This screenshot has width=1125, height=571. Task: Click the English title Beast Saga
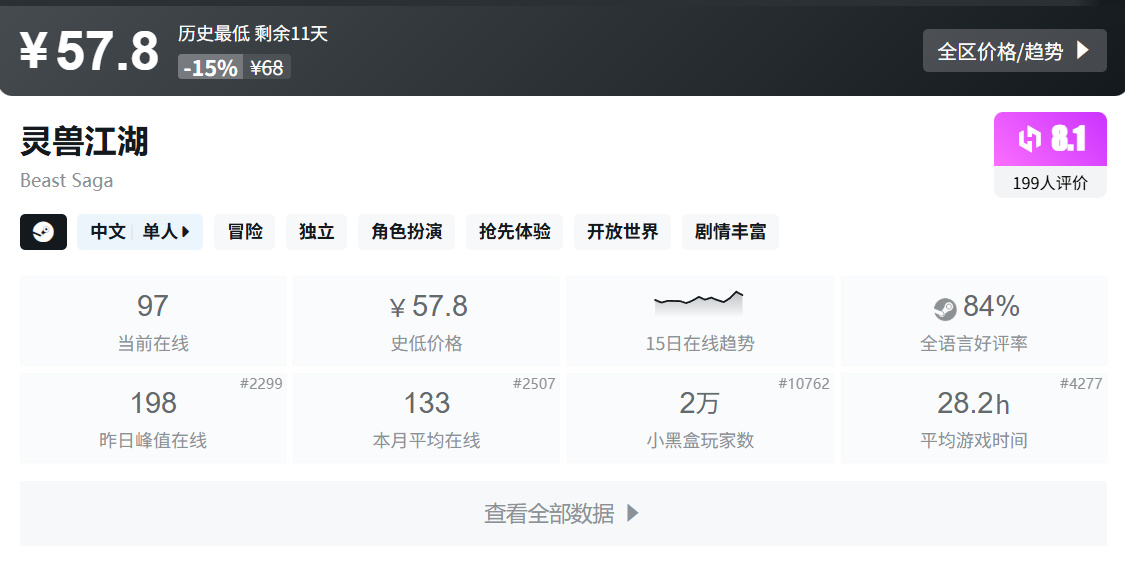tap(67, 181)
